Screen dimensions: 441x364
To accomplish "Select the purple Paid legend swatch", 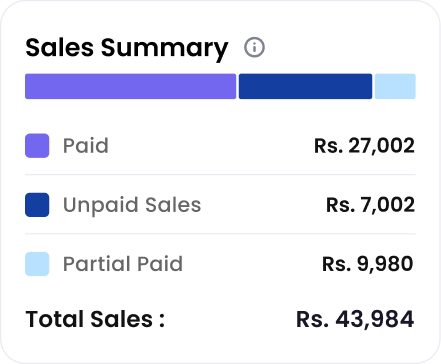I will point(37,146).
